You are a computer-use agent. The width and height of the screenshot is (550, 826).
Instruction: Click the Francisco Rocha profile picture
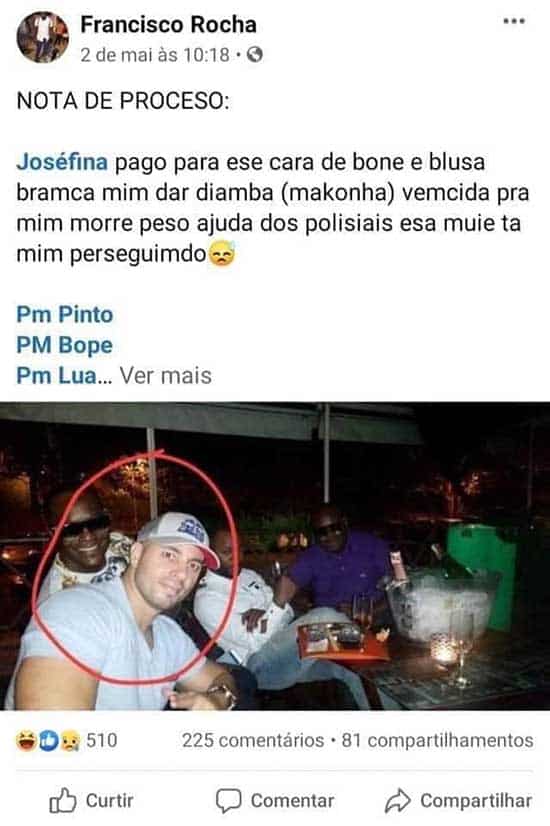coord(43,37)
